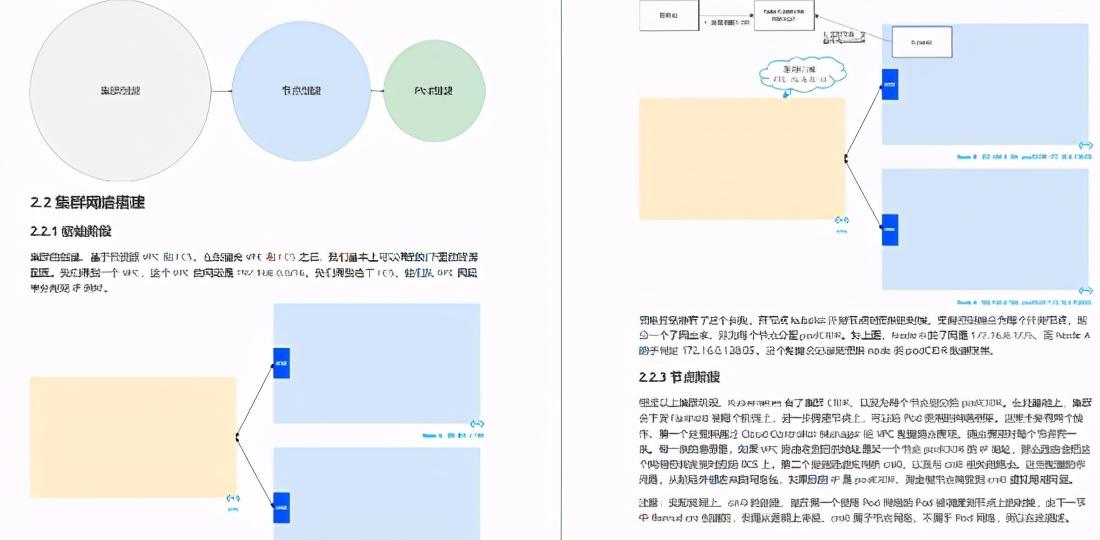This screenshot has height=540, width=1100.
Task: Click the heading beginning with 2.2 on left page
Action: click(x=88, y=203)
